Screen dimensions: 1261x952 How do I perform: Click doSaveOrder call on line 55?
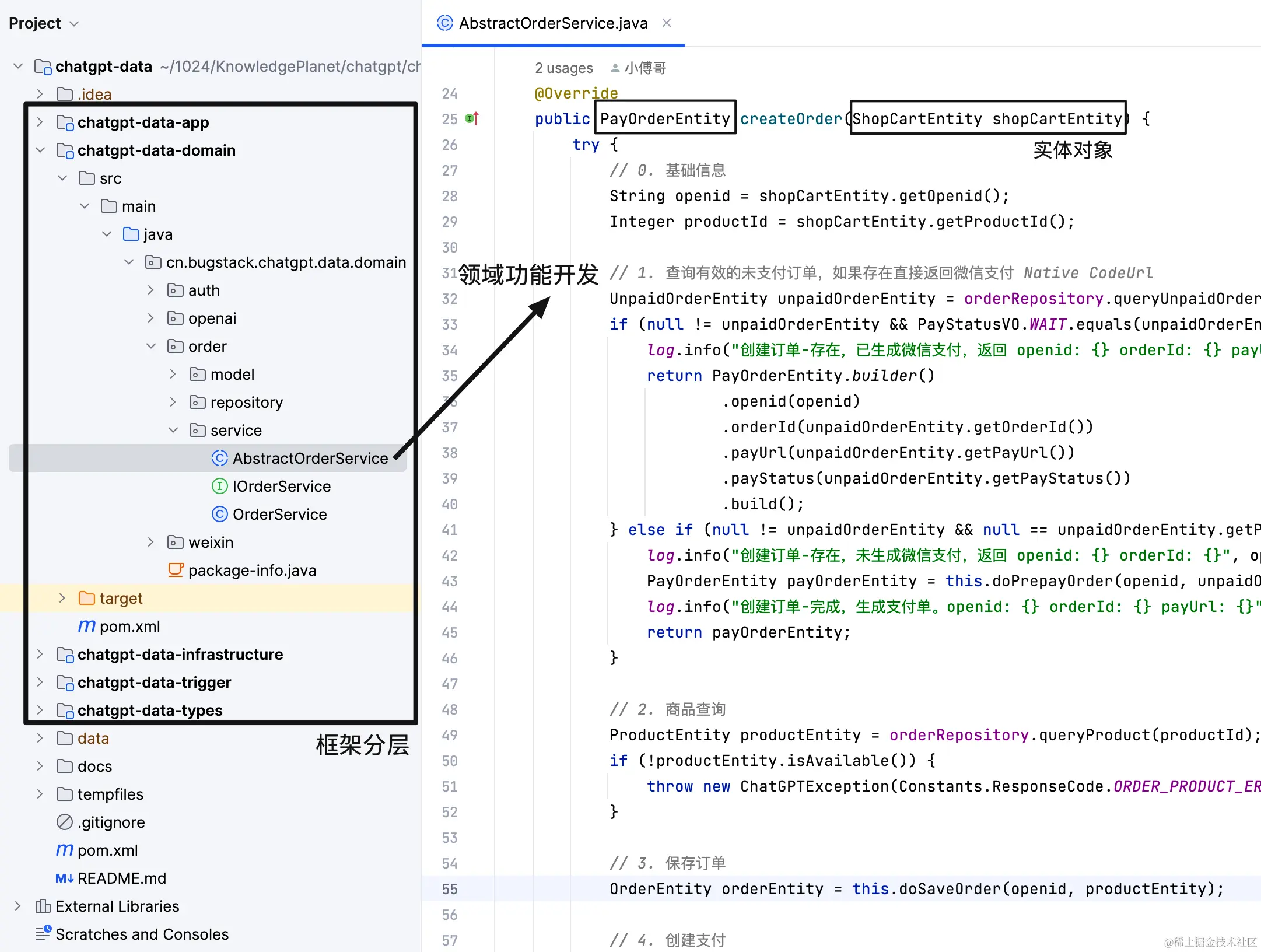tap(950, 889)
